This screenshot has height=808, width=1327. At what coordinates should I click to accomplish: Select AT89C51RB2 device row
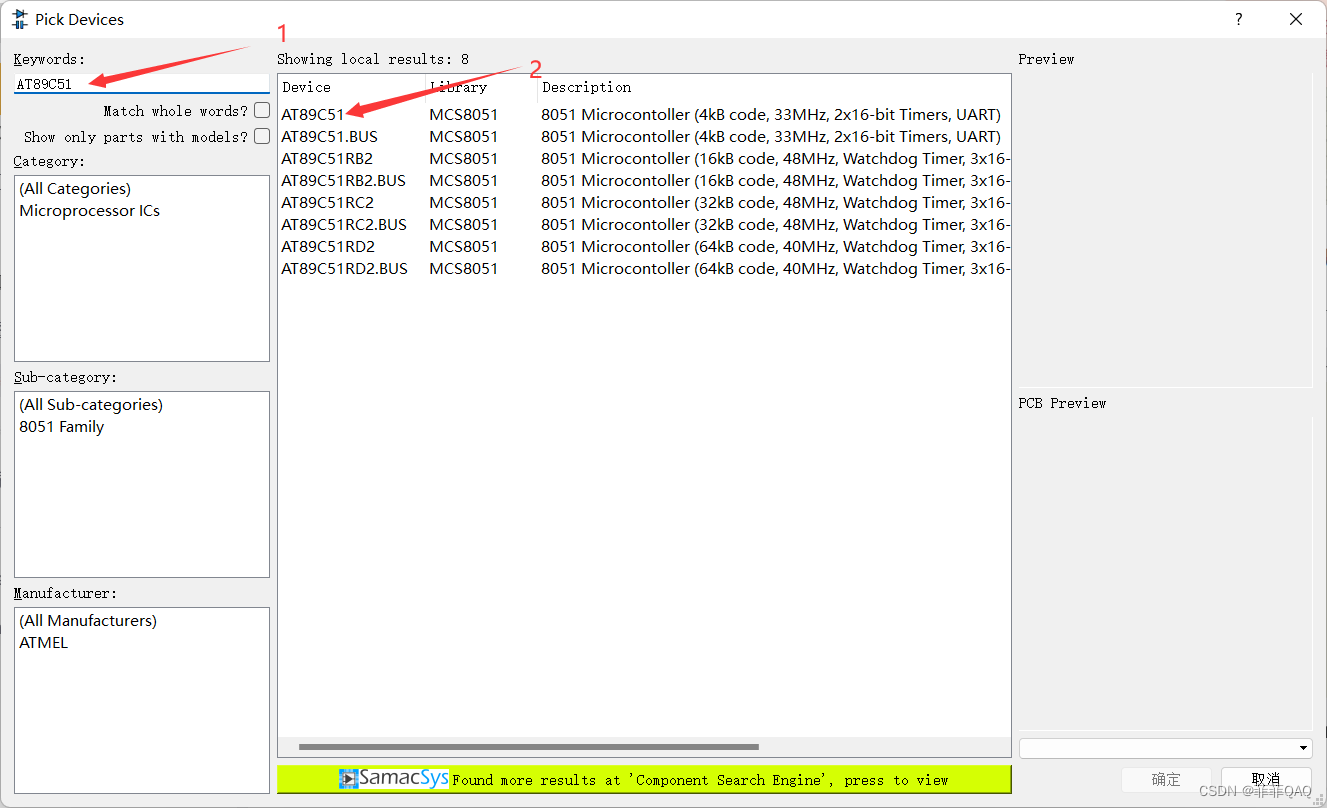pyautogui.click(x=644, y=159)
